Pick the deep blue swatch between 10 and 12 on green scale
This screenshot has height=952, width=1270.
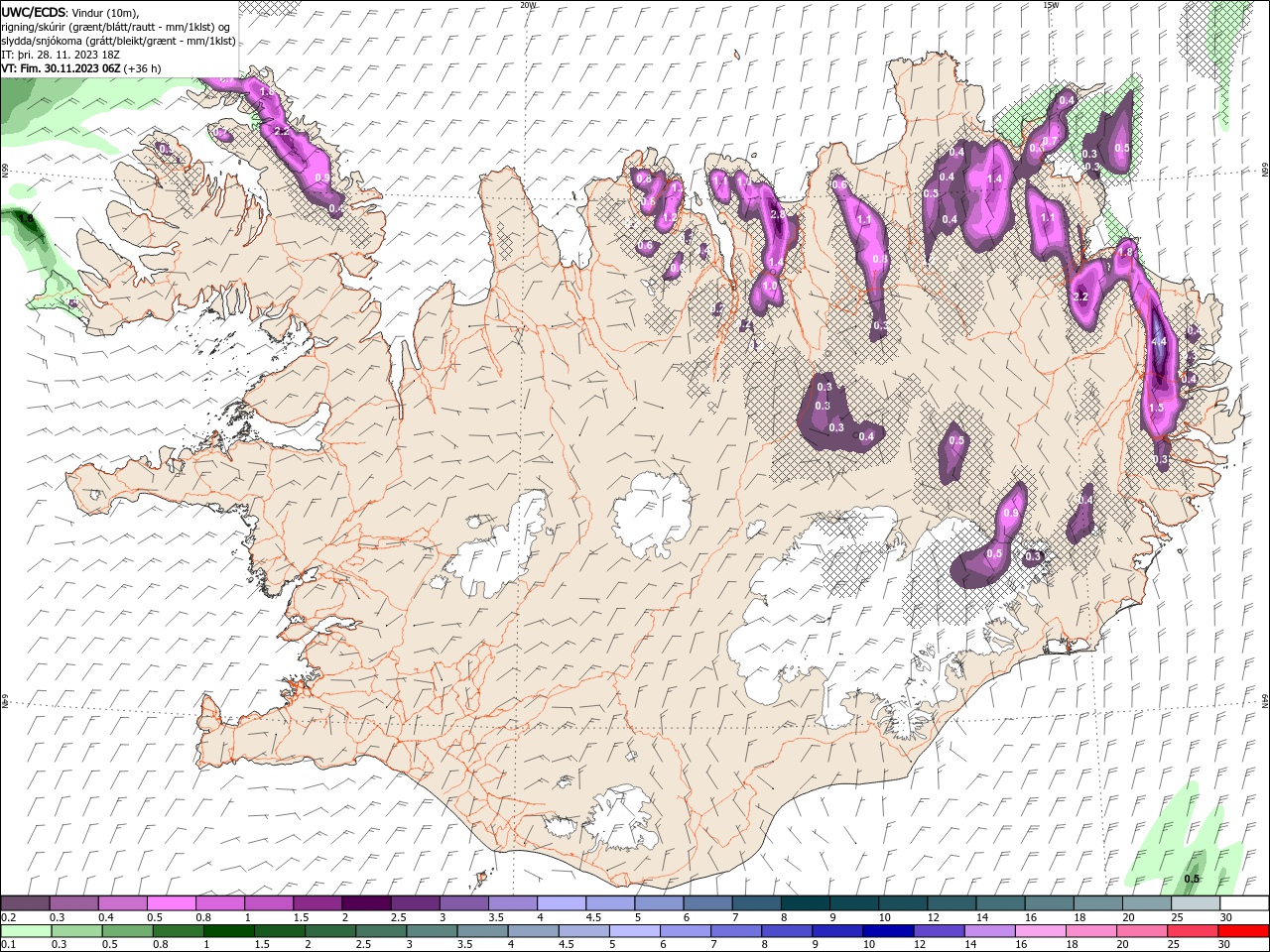tap(887, 931)
